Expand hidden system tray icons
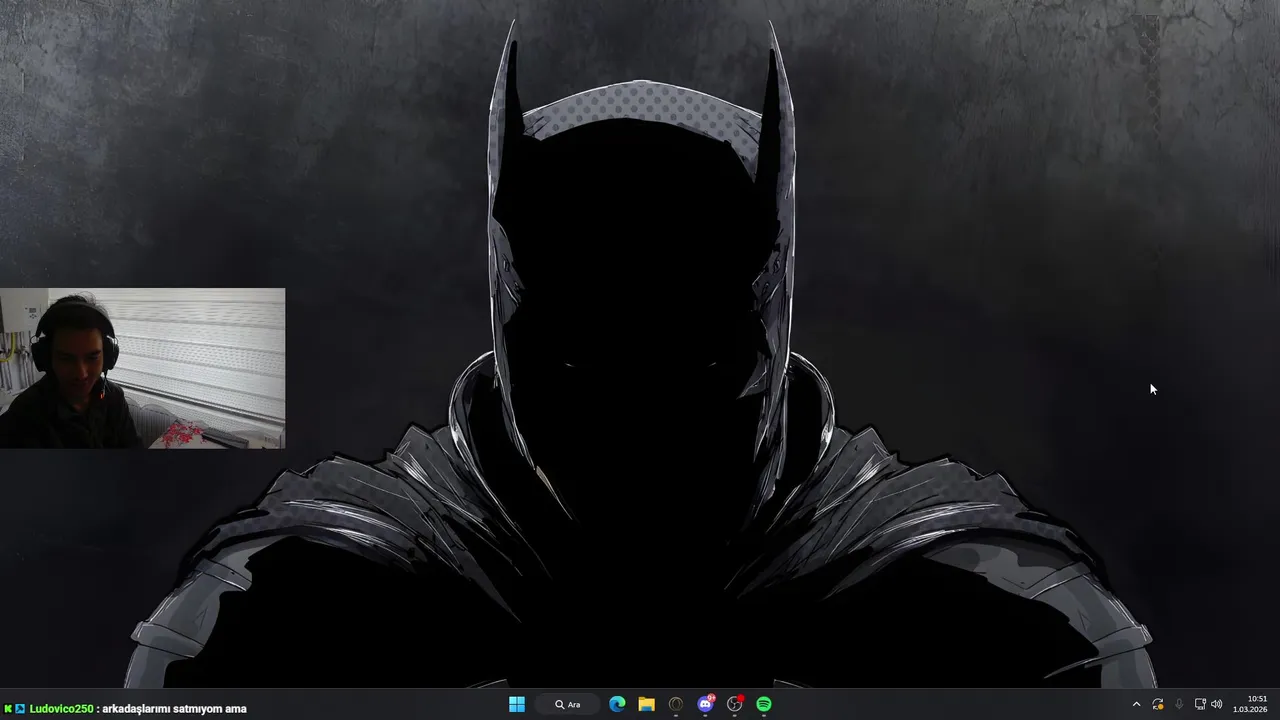This screenshot has height=720, width=1280. 1136,704
